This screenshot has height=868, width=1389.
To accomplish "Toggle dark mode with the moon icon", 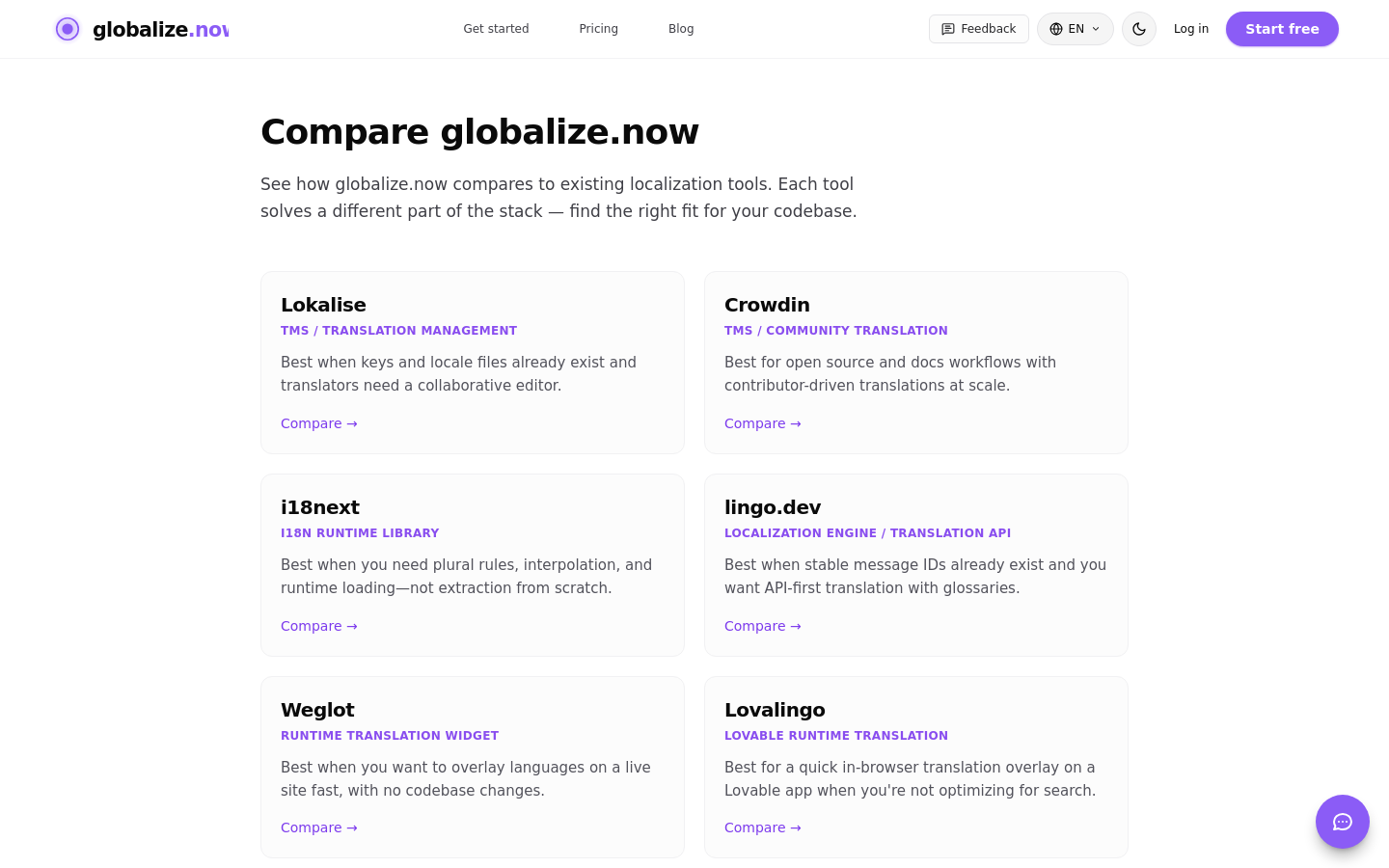I will point(1139,29).
